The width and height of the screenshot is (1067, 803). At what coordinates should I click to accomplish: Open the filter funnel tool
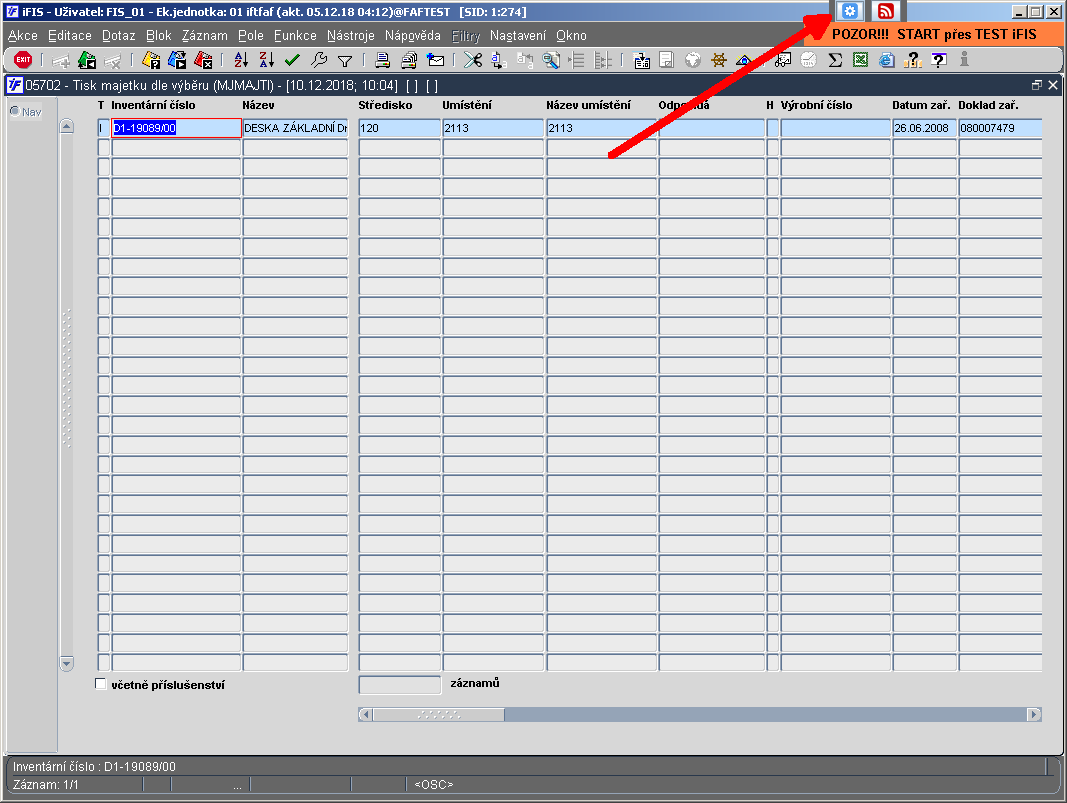(345, 61)
